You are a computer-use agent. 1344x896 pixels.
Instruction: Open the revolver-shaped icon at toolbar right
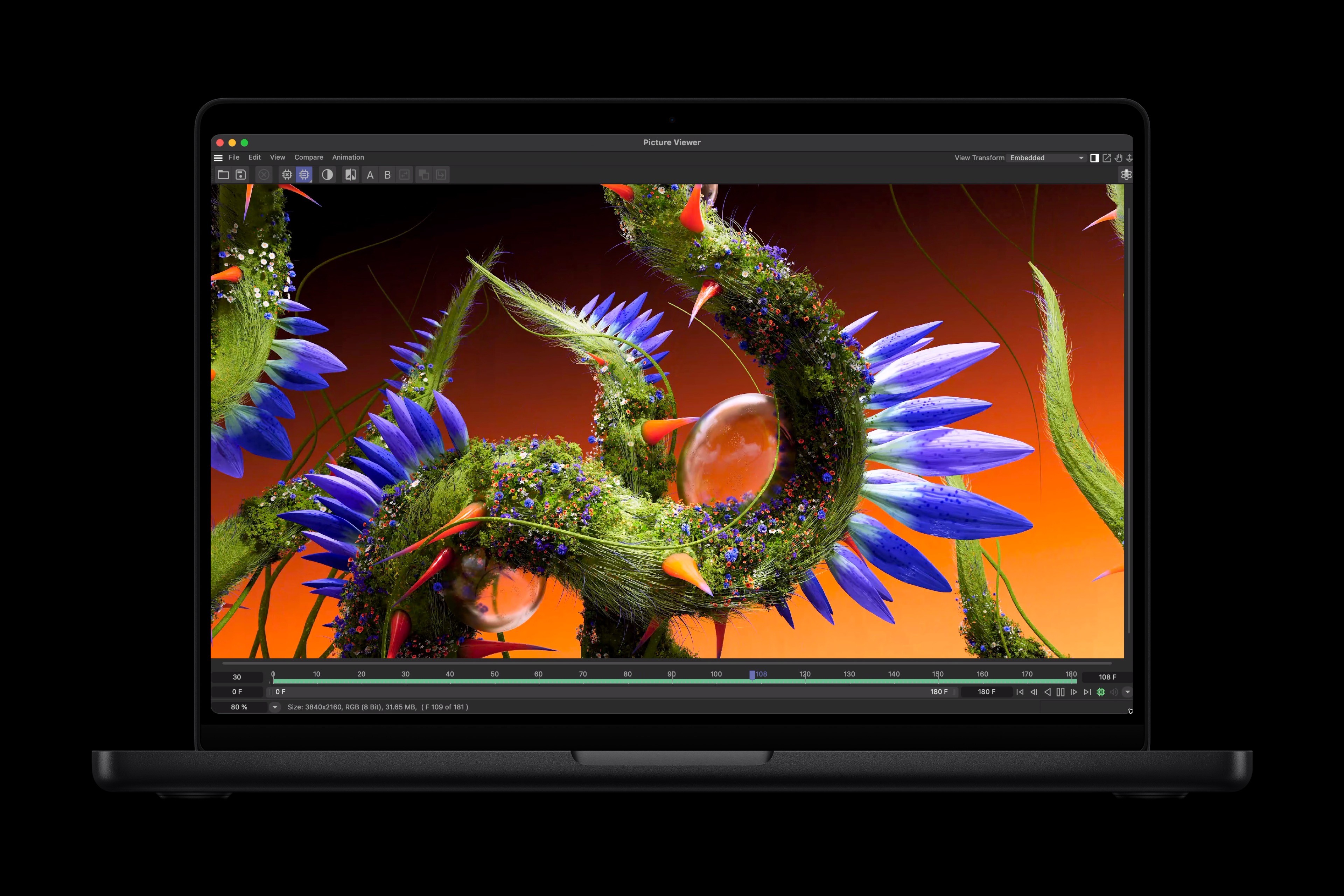[1126, 175]
